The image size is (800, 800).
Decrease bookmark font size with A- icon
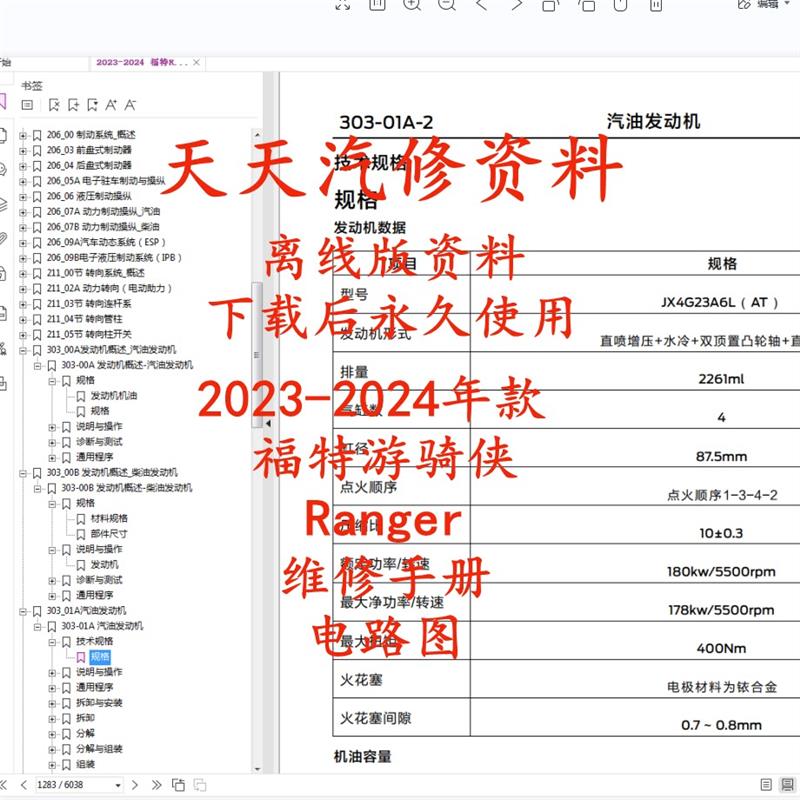(130, 105)
